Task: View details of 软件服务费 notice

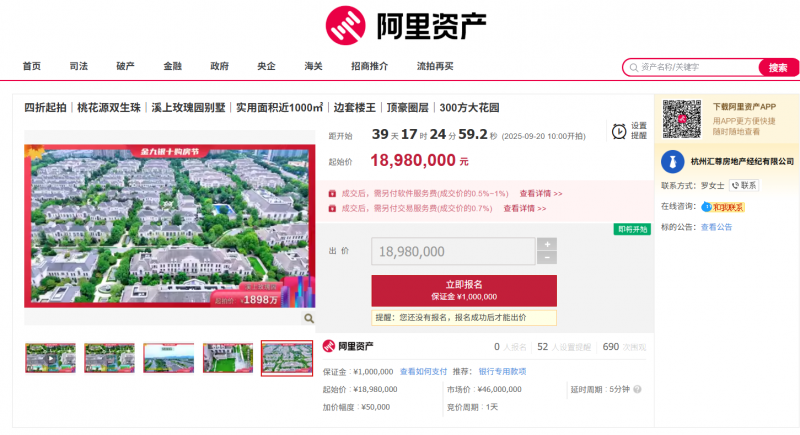Action: 541,194
